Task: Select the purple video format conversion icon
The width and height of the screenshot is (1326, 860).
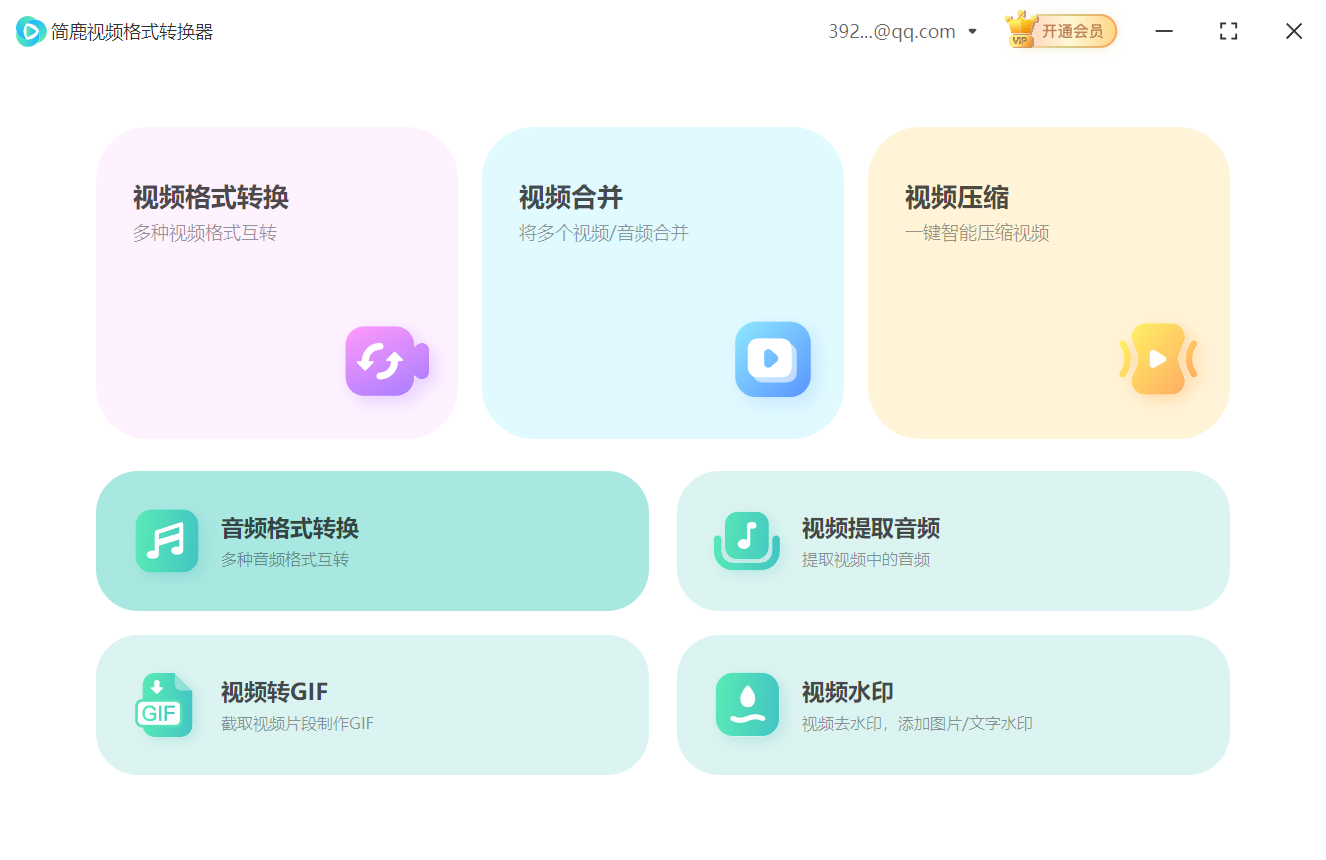Action: pyautogui.click(x=386, y=361)
